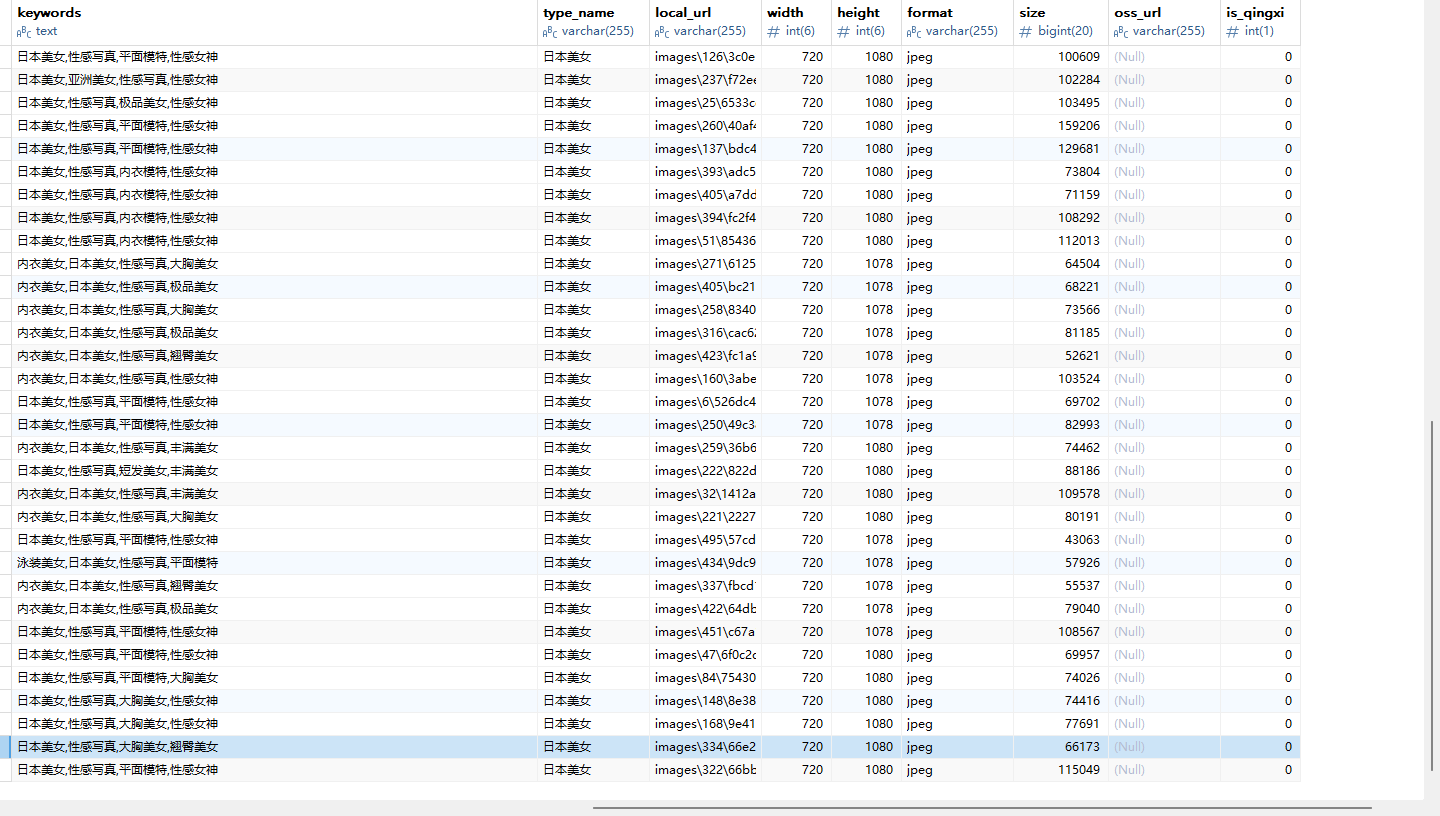1440x816 pixels.
Task: Select cell images\237\f72e in local_url
Action: click(x=706, y=80)
